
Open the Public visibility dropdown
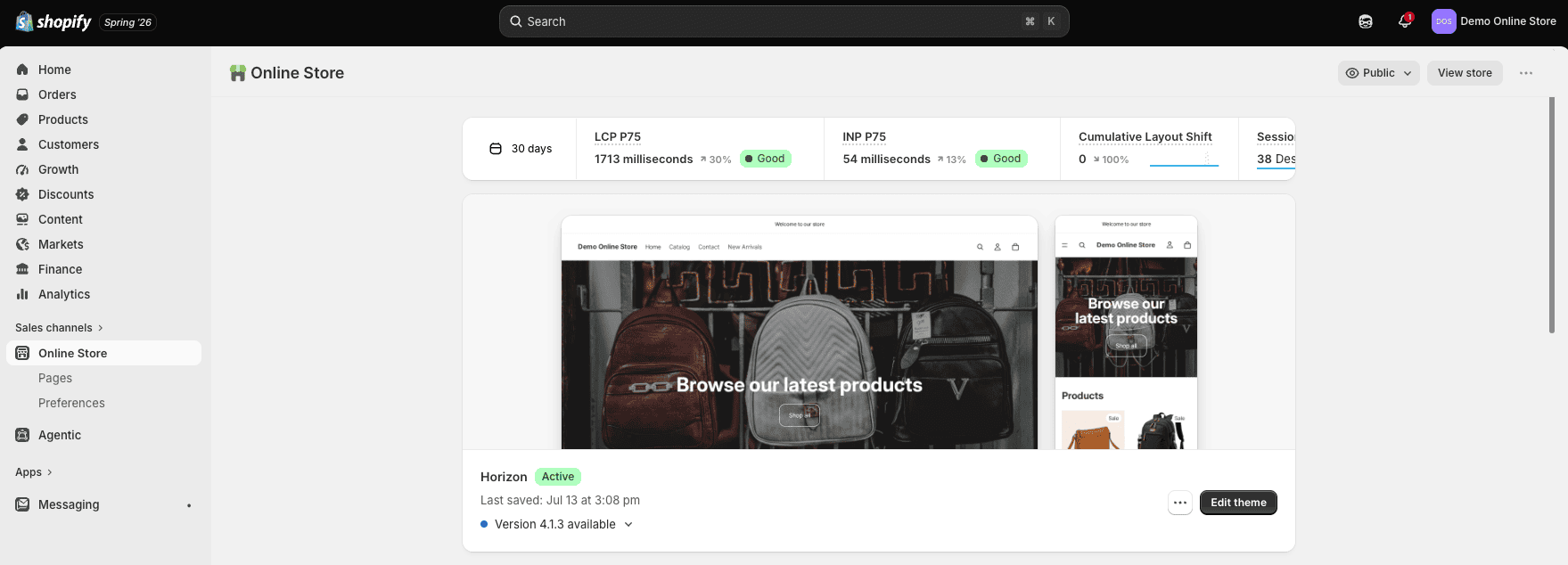1378,73
